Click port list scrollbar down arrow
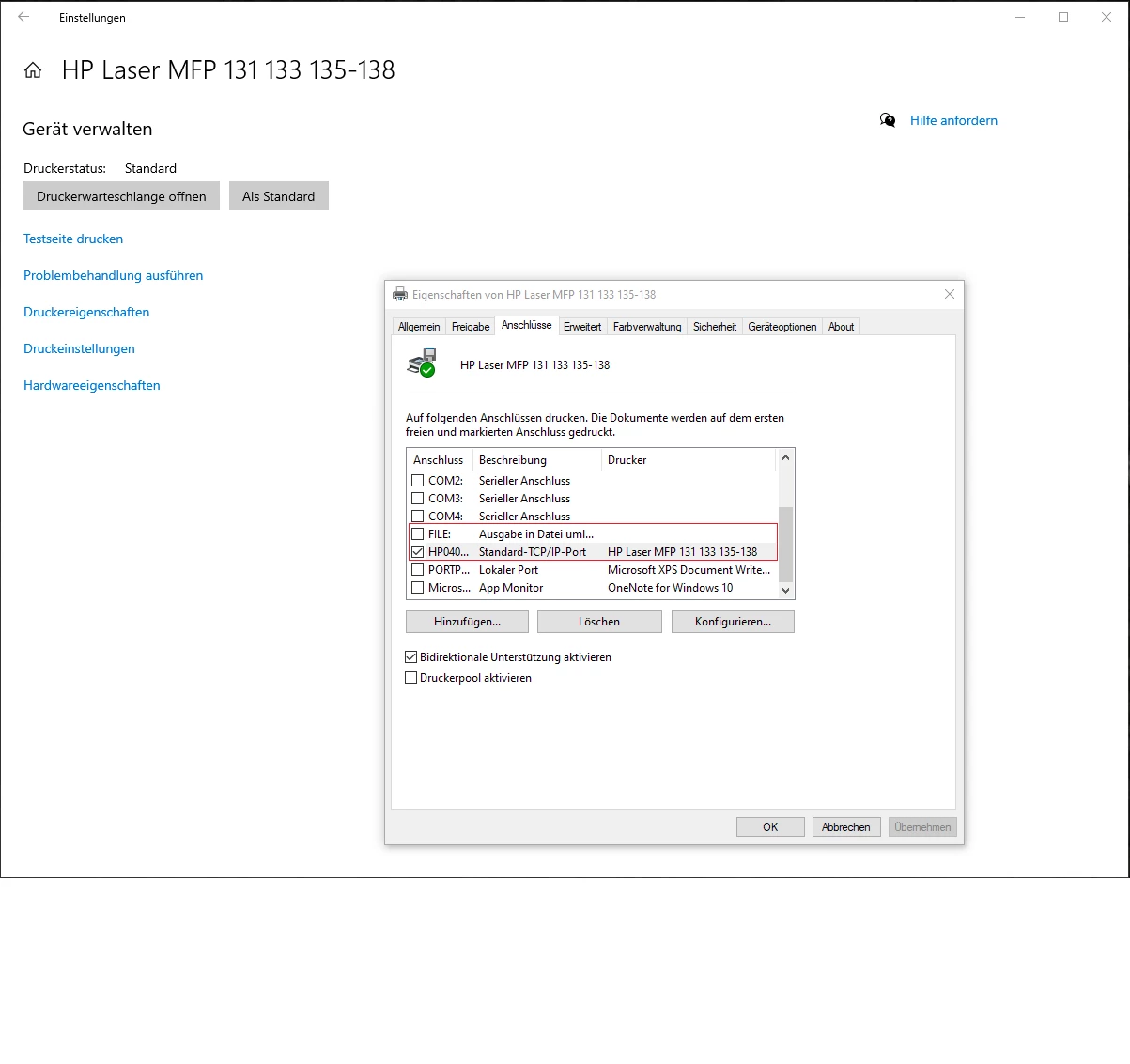The width and height of the screenshot is (1130, 1064). (786, 591)
